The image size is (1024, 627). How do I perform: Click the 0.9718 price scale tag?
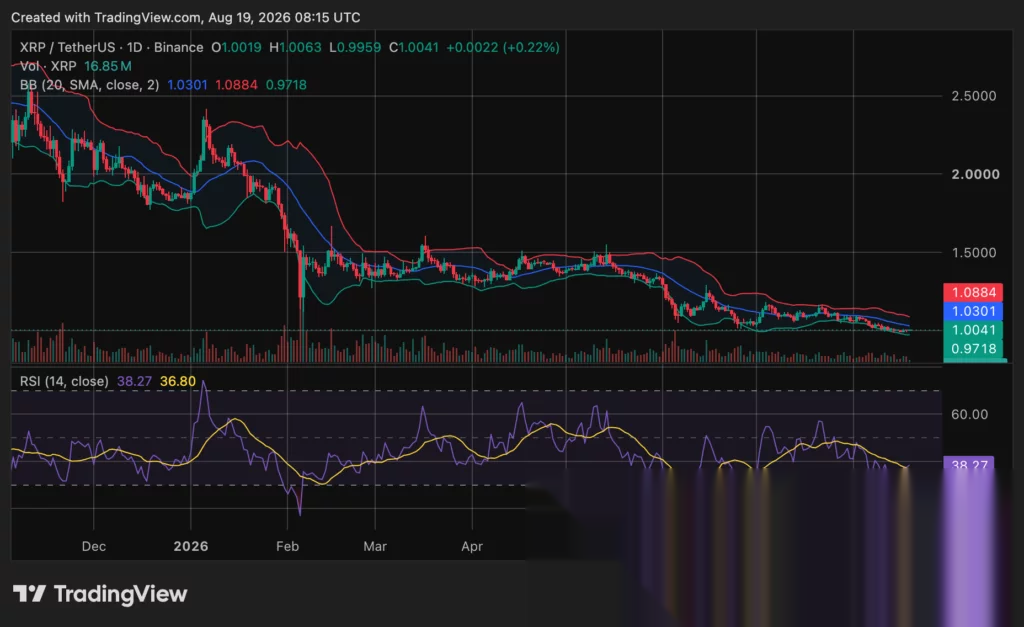[x=973, y=349]
